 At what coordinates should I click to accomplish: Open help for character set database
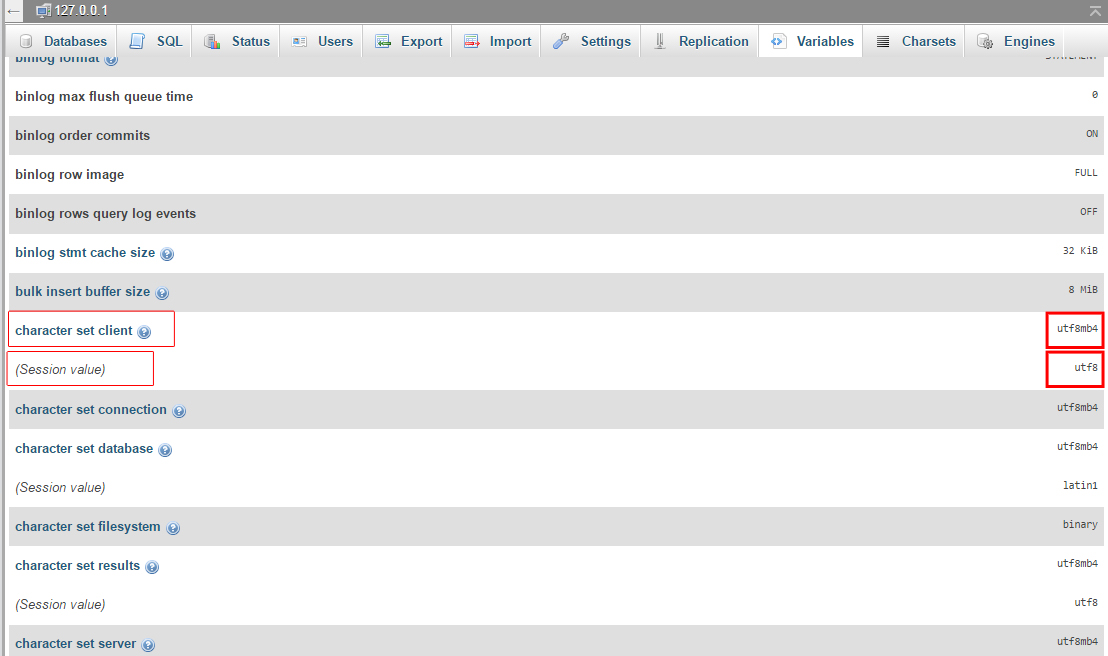click(167, 450)
